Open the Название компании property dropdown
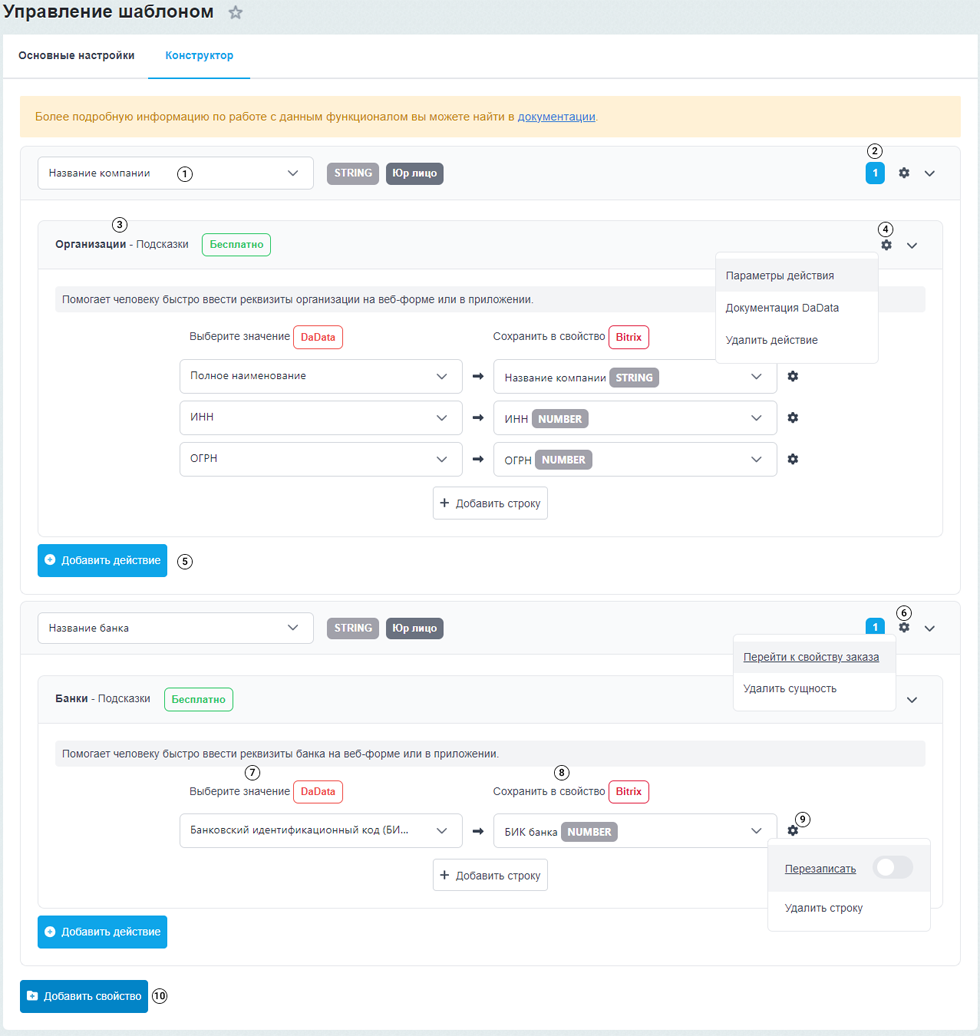980x1036 pixels. (x=175, y=173)
